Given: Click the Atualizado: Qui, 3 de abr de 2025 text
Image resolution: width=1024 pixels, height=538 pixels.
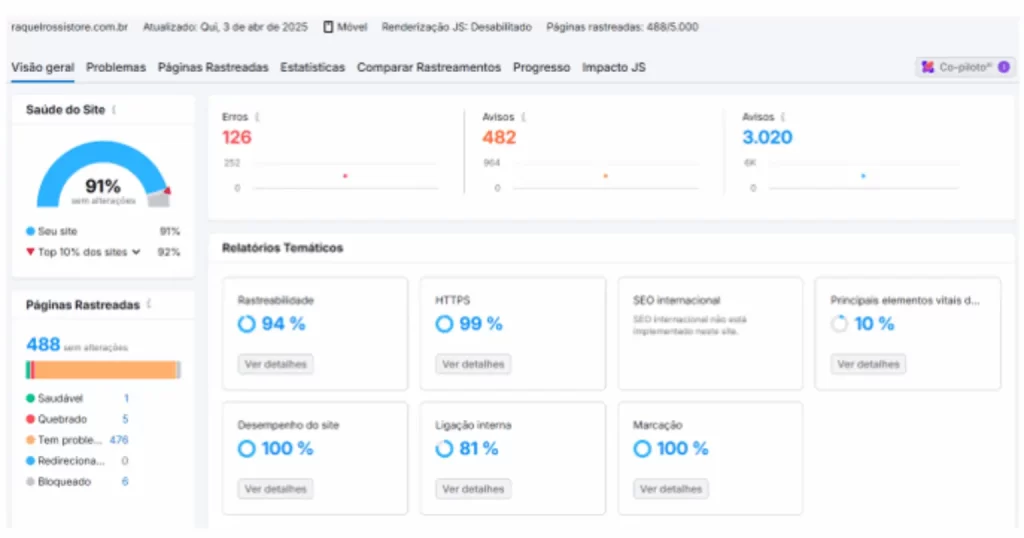Looking at the screenshot, I should (225, 27).
